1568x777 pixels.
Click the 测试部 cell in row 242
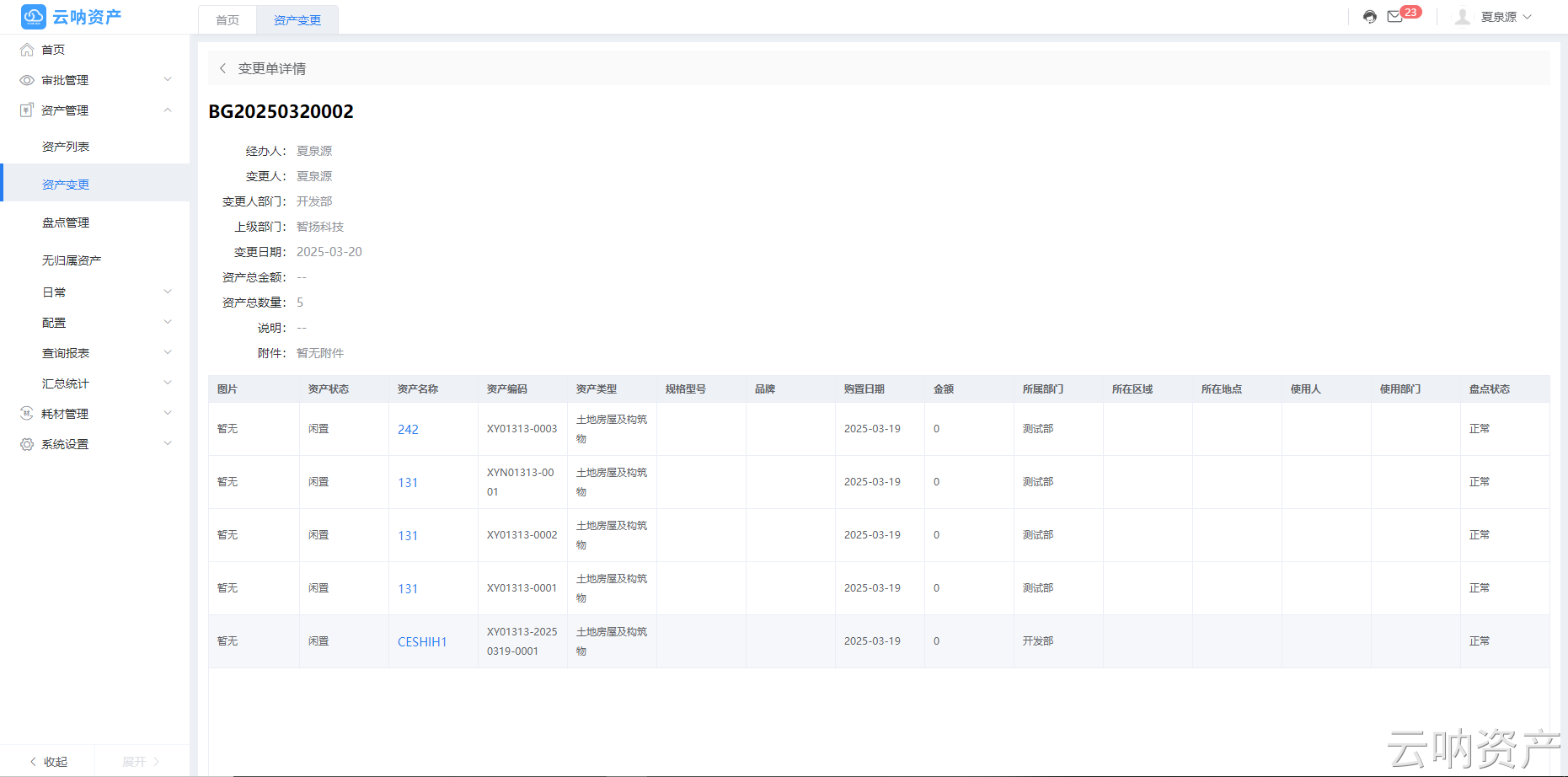(x=1038, y=429)
